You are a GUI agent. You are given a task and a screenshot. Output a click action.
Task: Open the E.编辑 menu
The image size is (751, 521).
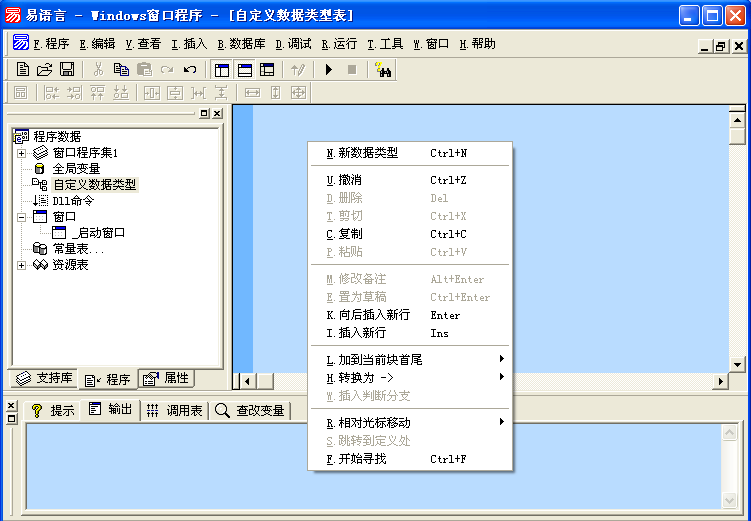click(x=97, y=44)
